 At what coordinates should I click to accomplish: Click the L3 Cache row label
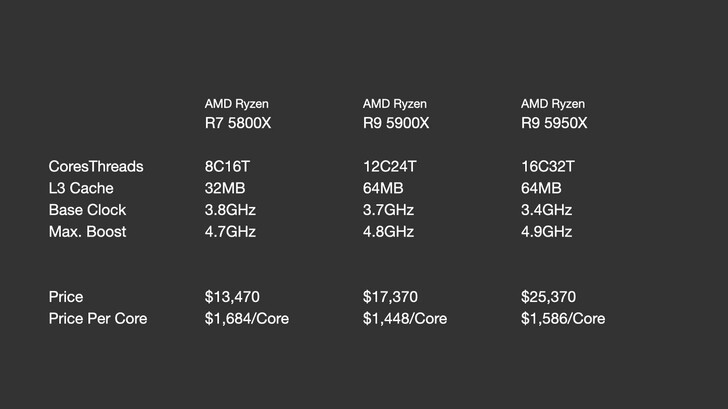pos(81,188)
